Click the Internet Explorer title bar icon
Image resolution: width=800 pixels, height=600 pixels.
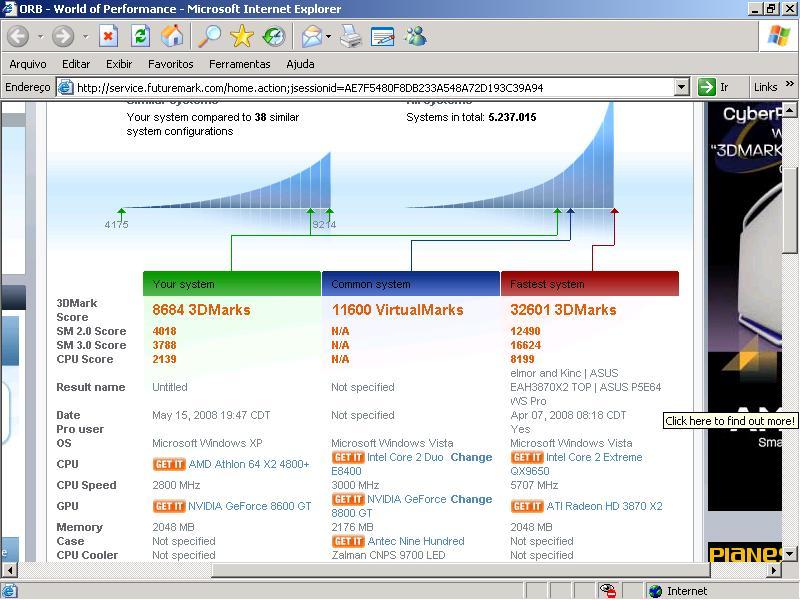[x=10, y=9]
